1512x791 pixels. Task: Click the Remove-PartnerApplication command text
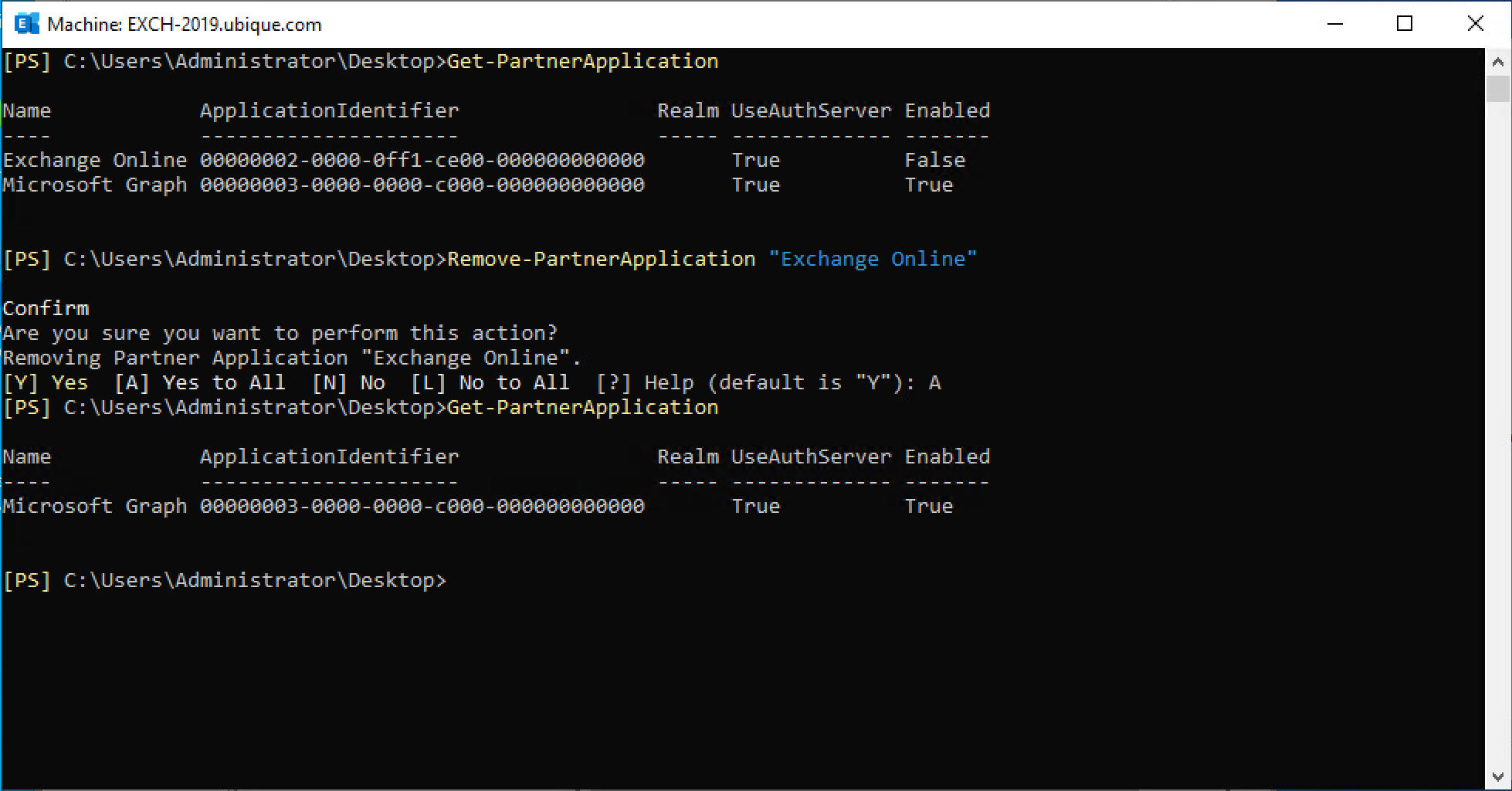pyautogui.click(x=602, y=260)
